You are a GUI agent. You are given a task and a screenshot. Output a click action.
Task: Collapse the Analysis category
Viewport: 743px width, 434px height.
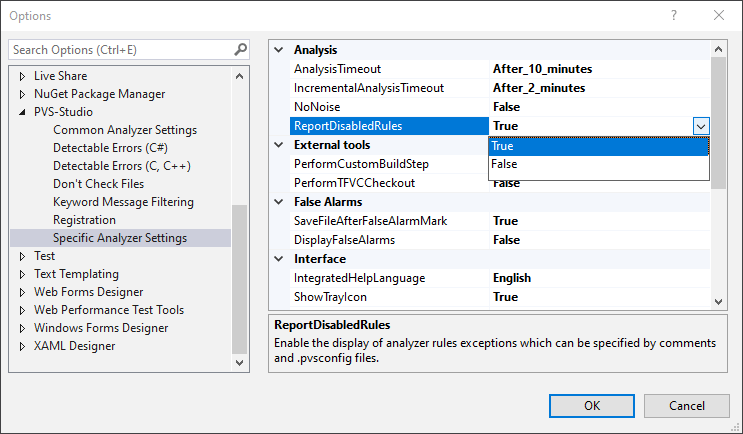pos(279,50)
